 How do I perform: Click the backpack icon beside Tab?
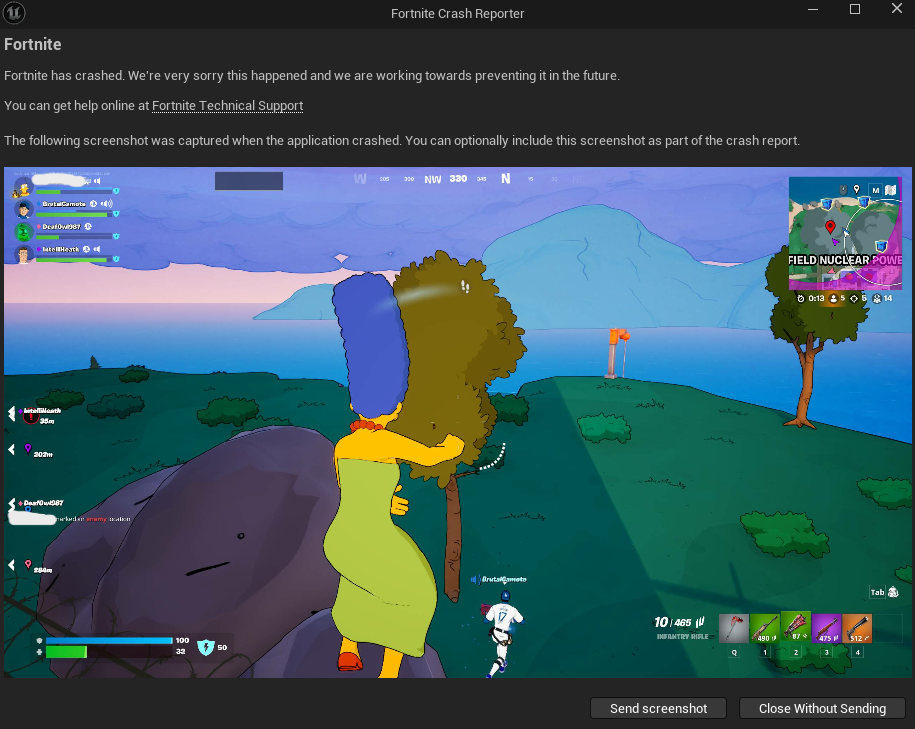893,592
